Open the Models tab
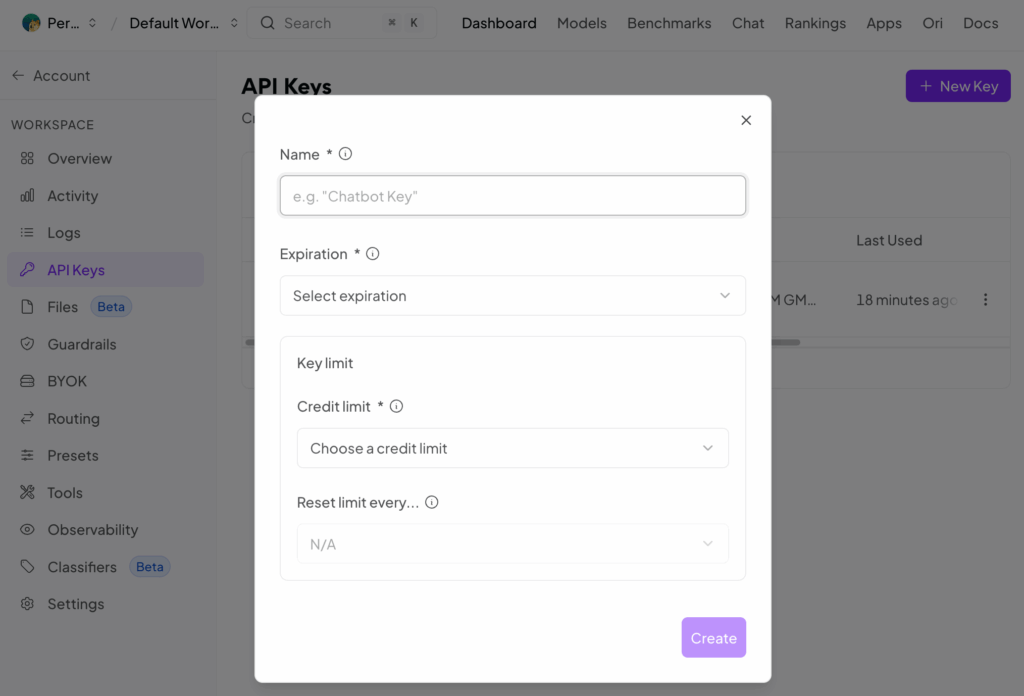 [581, 23]
